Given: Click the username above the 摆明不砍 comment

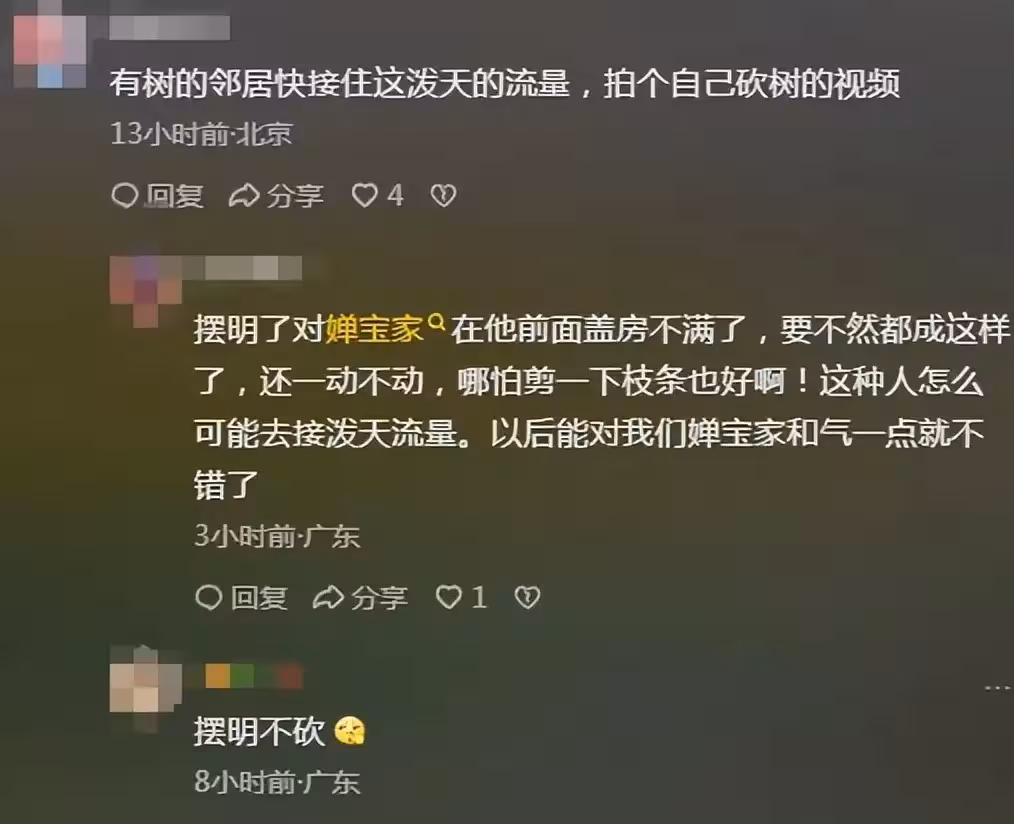Looking at the screenshot, I should tap(253, 676).
